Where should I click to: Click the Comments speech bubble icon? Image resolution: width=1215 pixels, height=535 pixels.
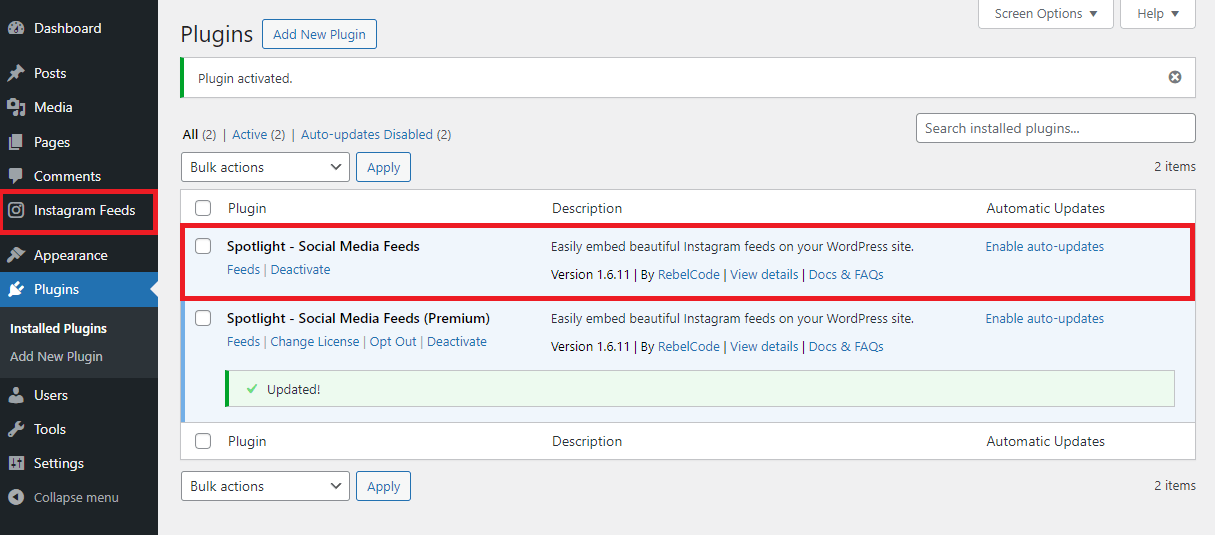point(16,176)
